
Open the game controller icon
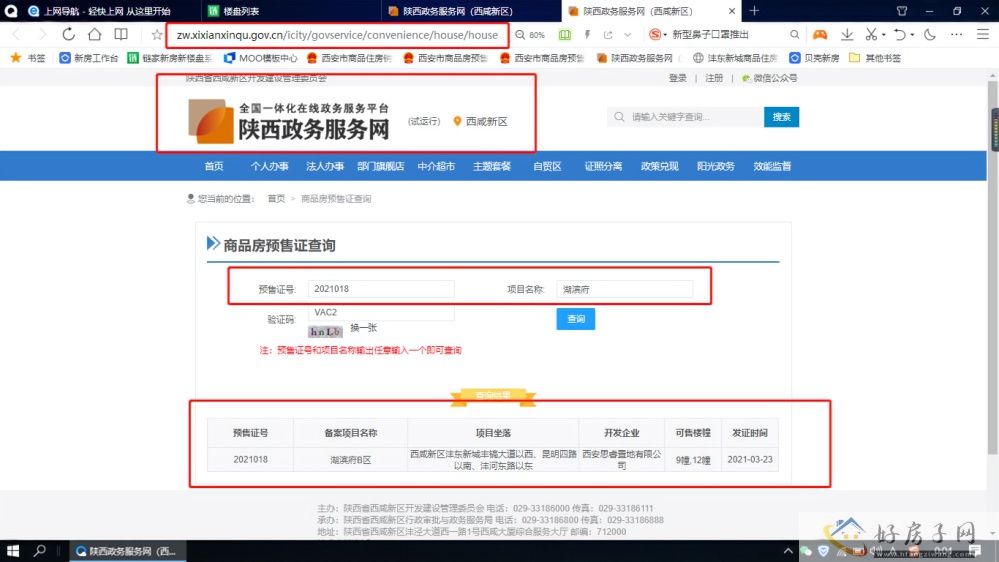[x=820, y=34]
